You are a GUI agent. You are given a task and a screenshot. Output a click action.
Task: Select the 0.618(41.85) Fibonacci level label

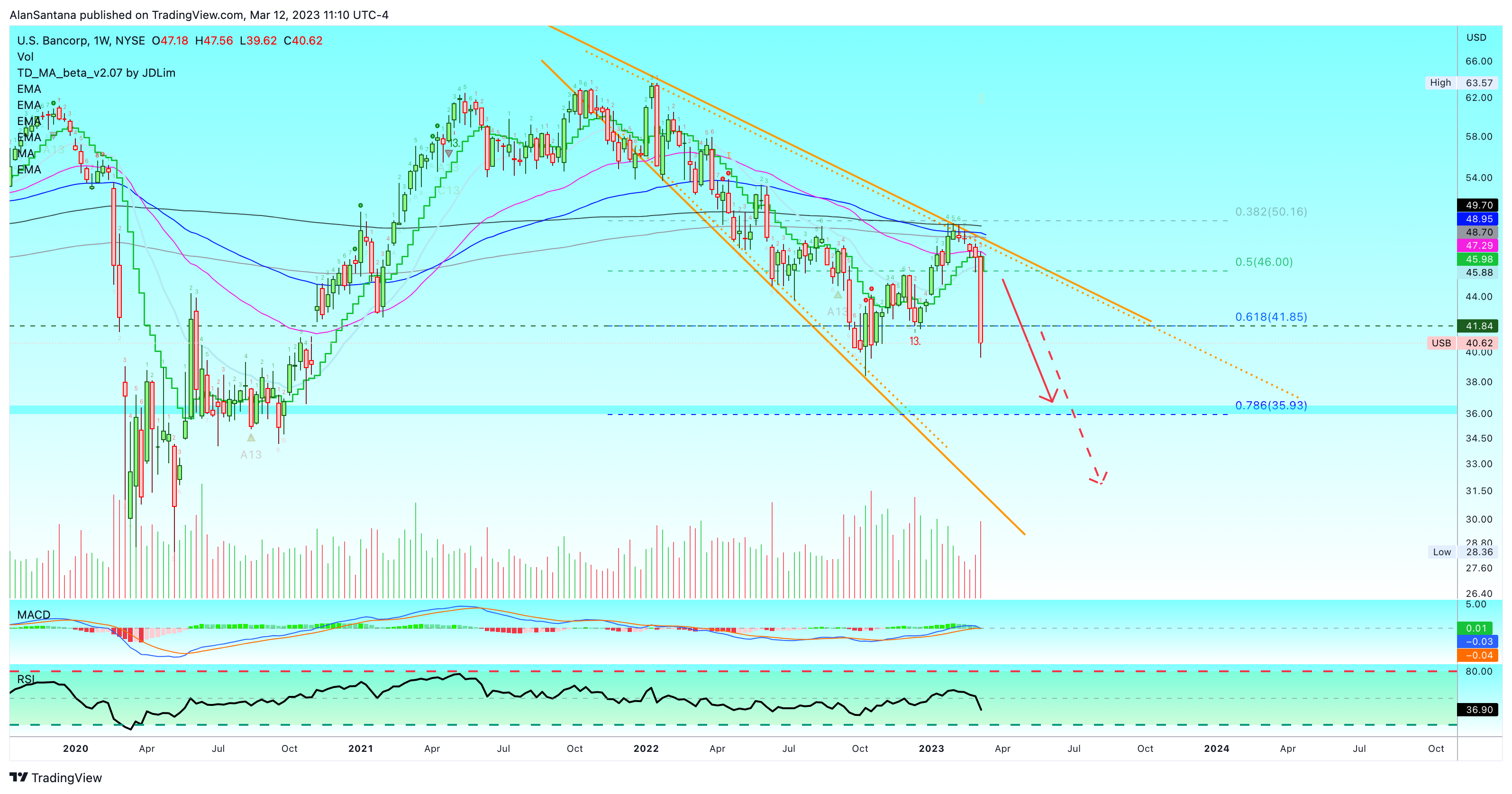coord(1271,317)
